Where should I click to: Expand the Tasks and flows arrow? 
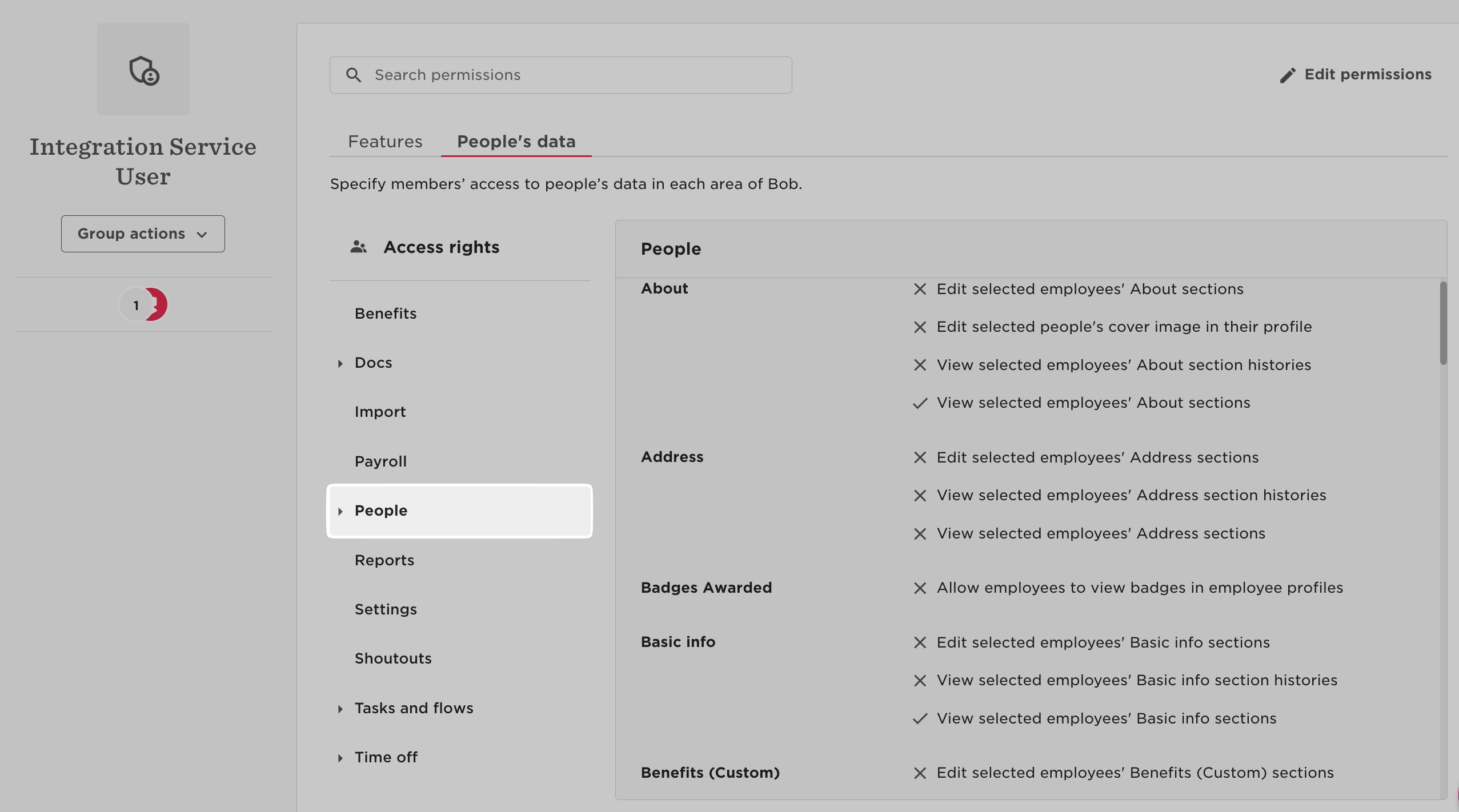[340, 709]
